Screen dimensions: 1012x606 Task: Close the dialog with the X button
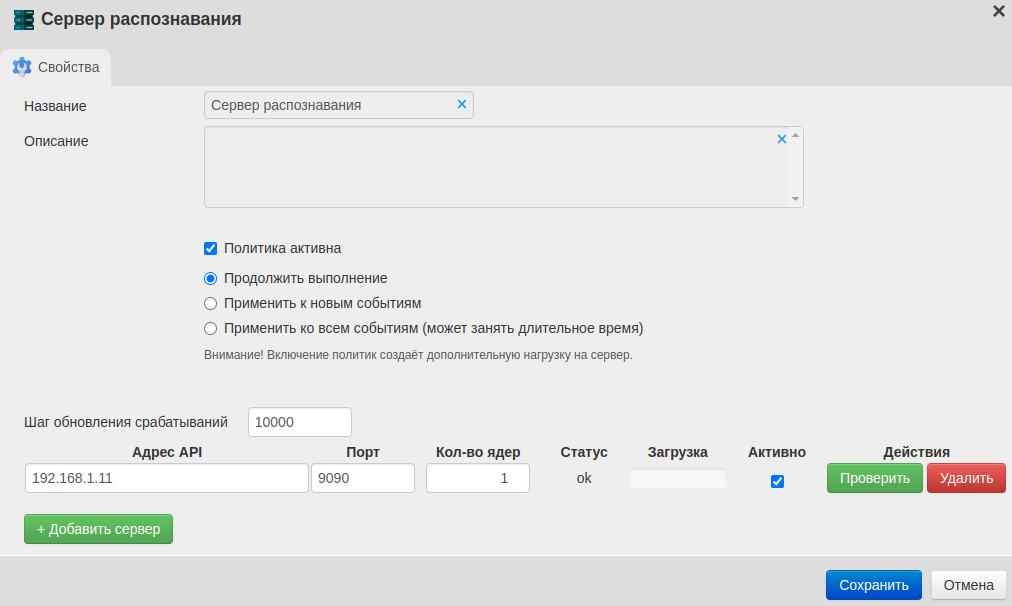pos(998,11)
